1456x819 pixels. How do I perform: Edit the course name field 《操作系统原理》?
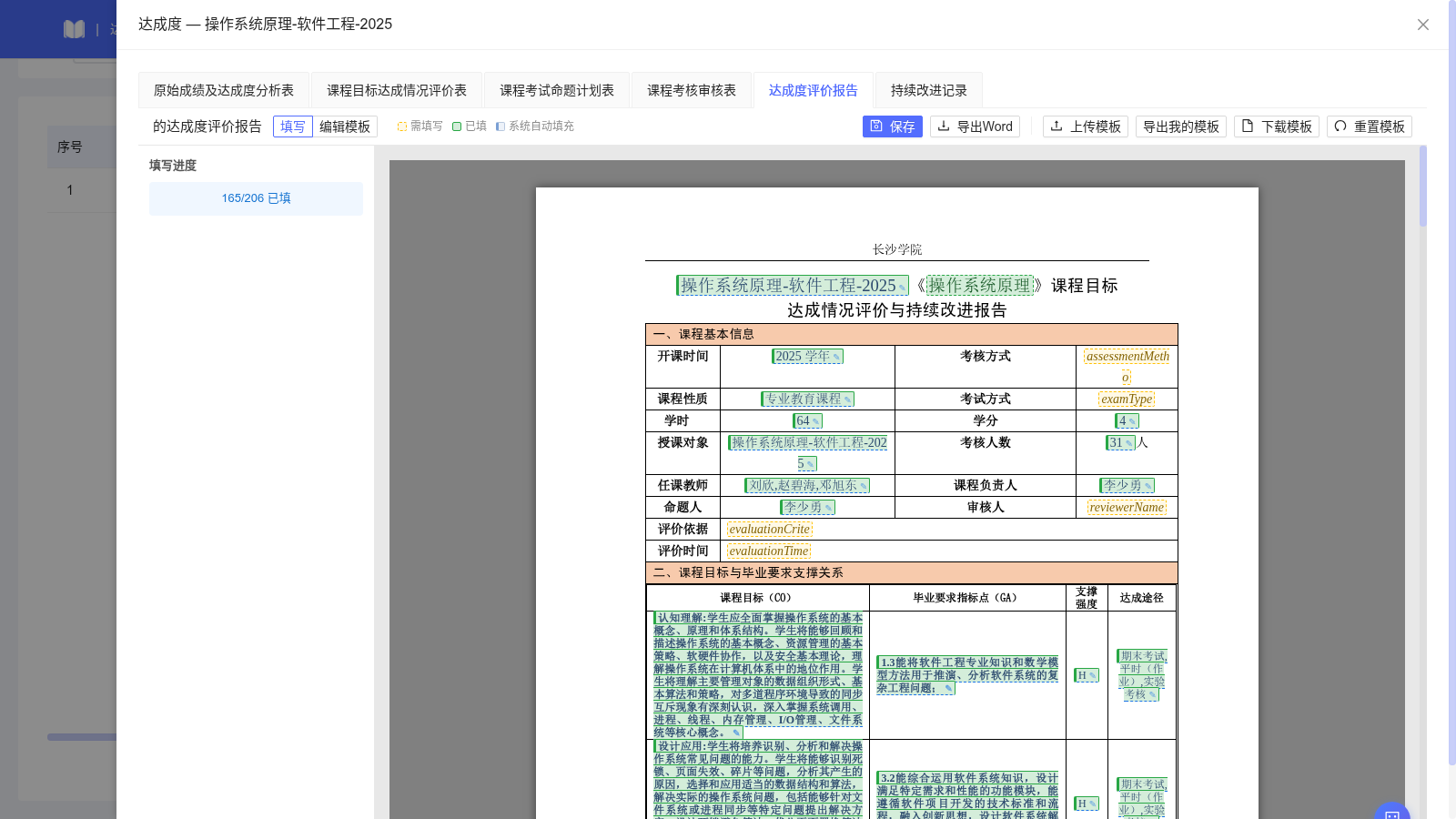[x=979, y=286]
